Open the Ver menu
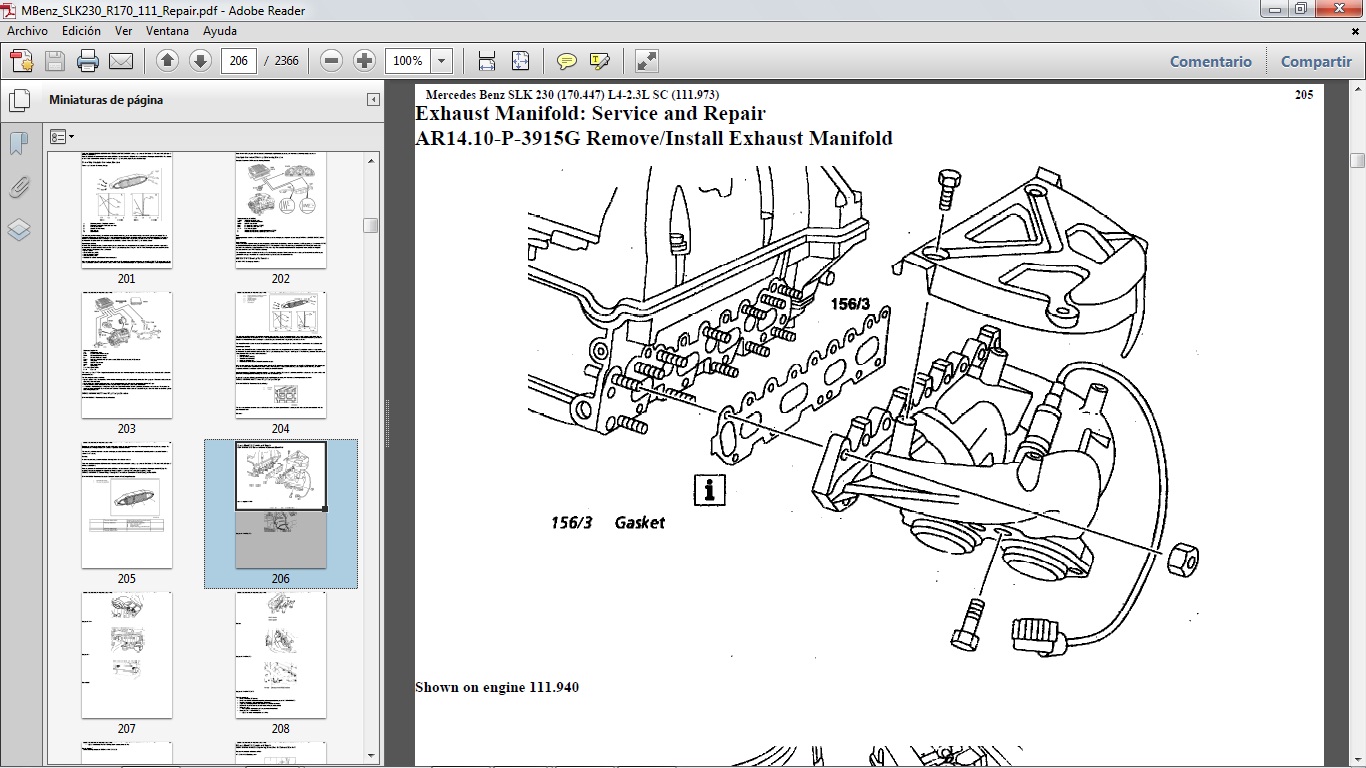The image size is (1366, 768). (124, 31)
